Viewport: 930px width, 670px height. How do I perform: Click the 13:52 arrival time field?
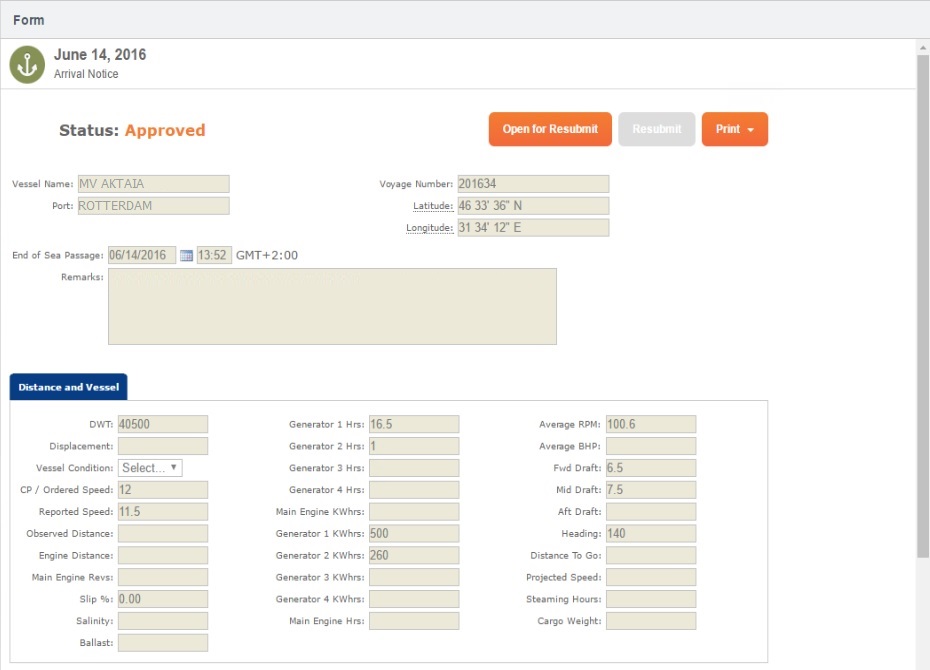coord(212,255)
